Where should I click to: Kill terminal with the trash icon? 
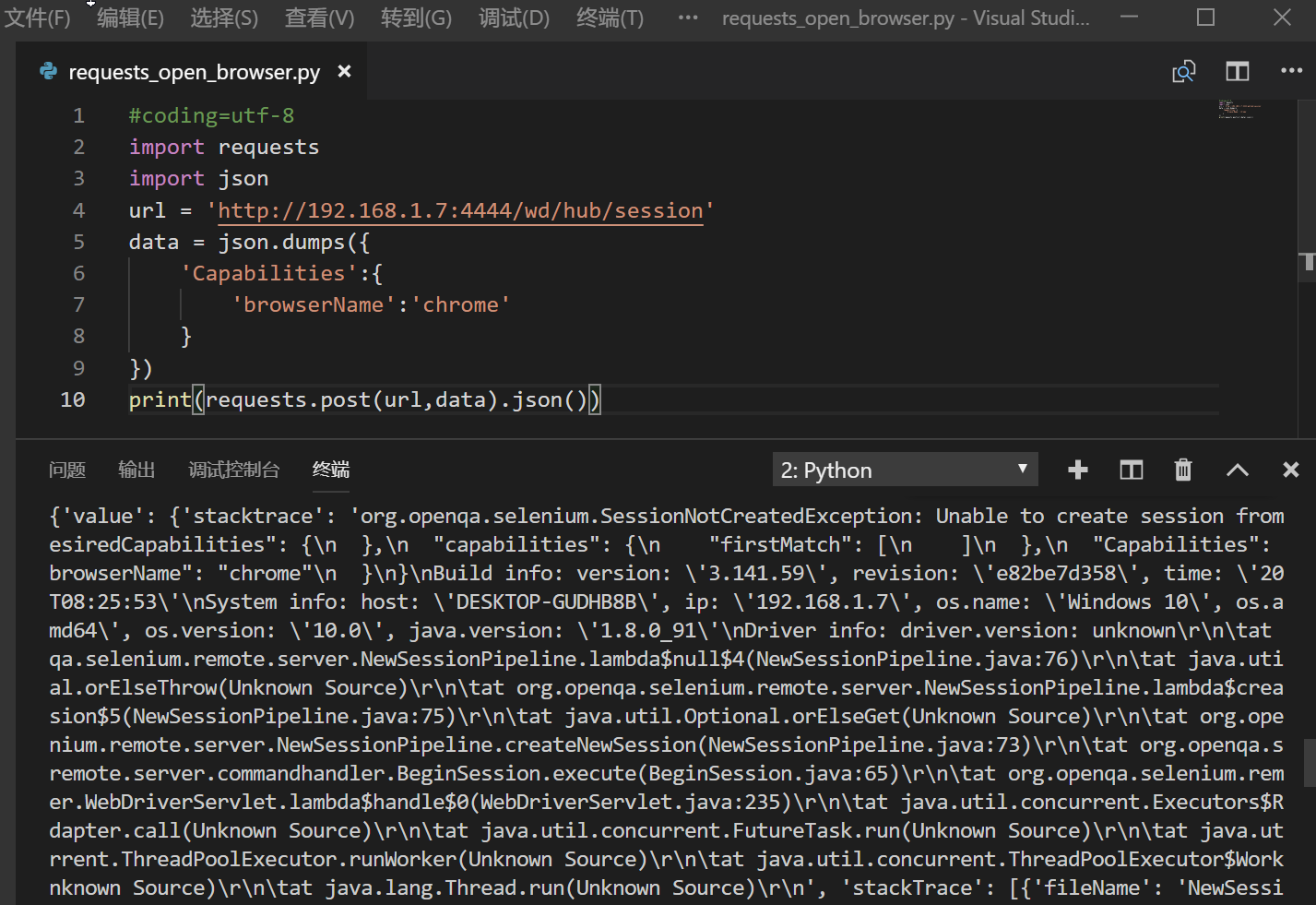(1183, 470)
